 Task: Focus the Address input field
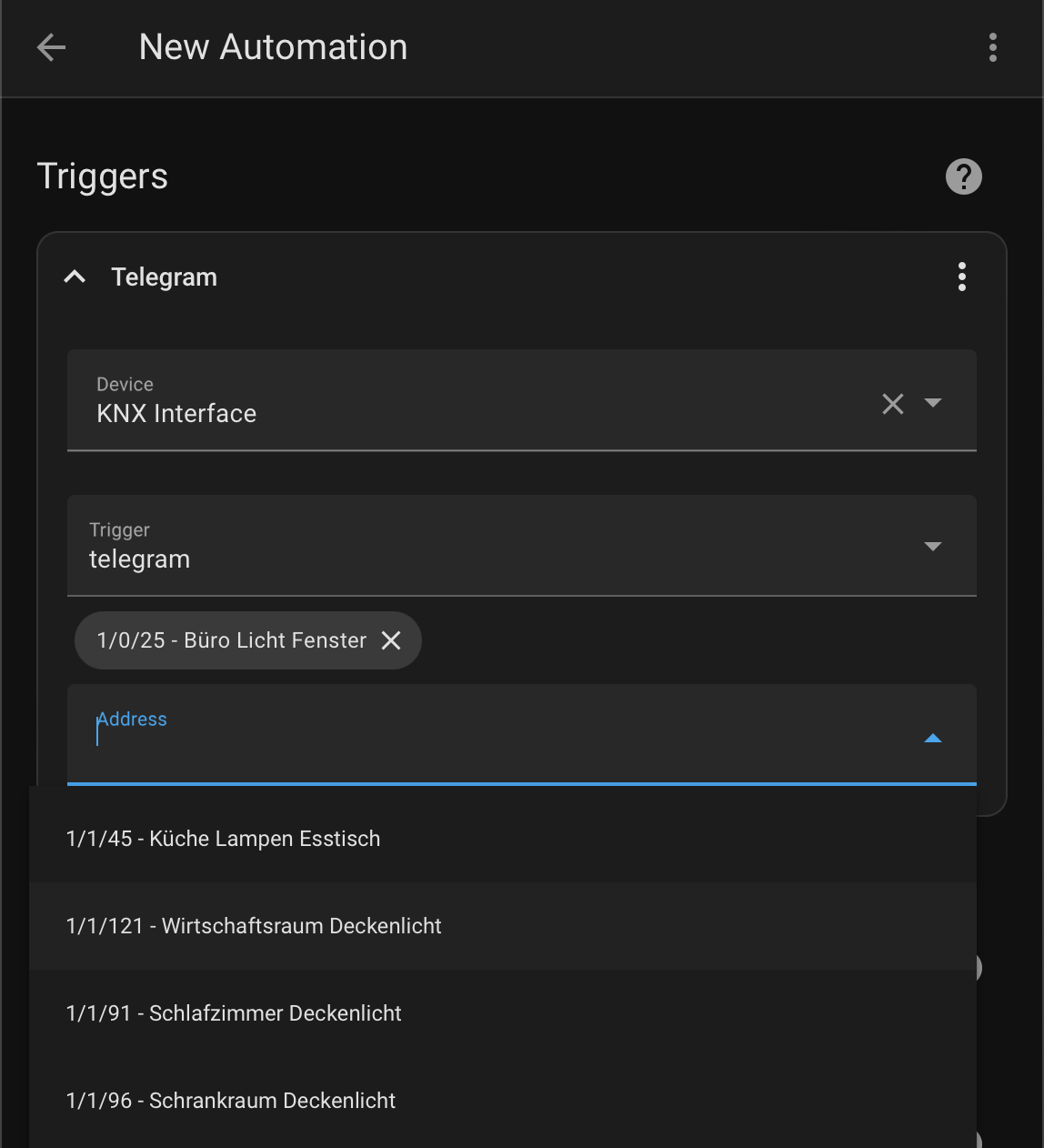[491, 735]
